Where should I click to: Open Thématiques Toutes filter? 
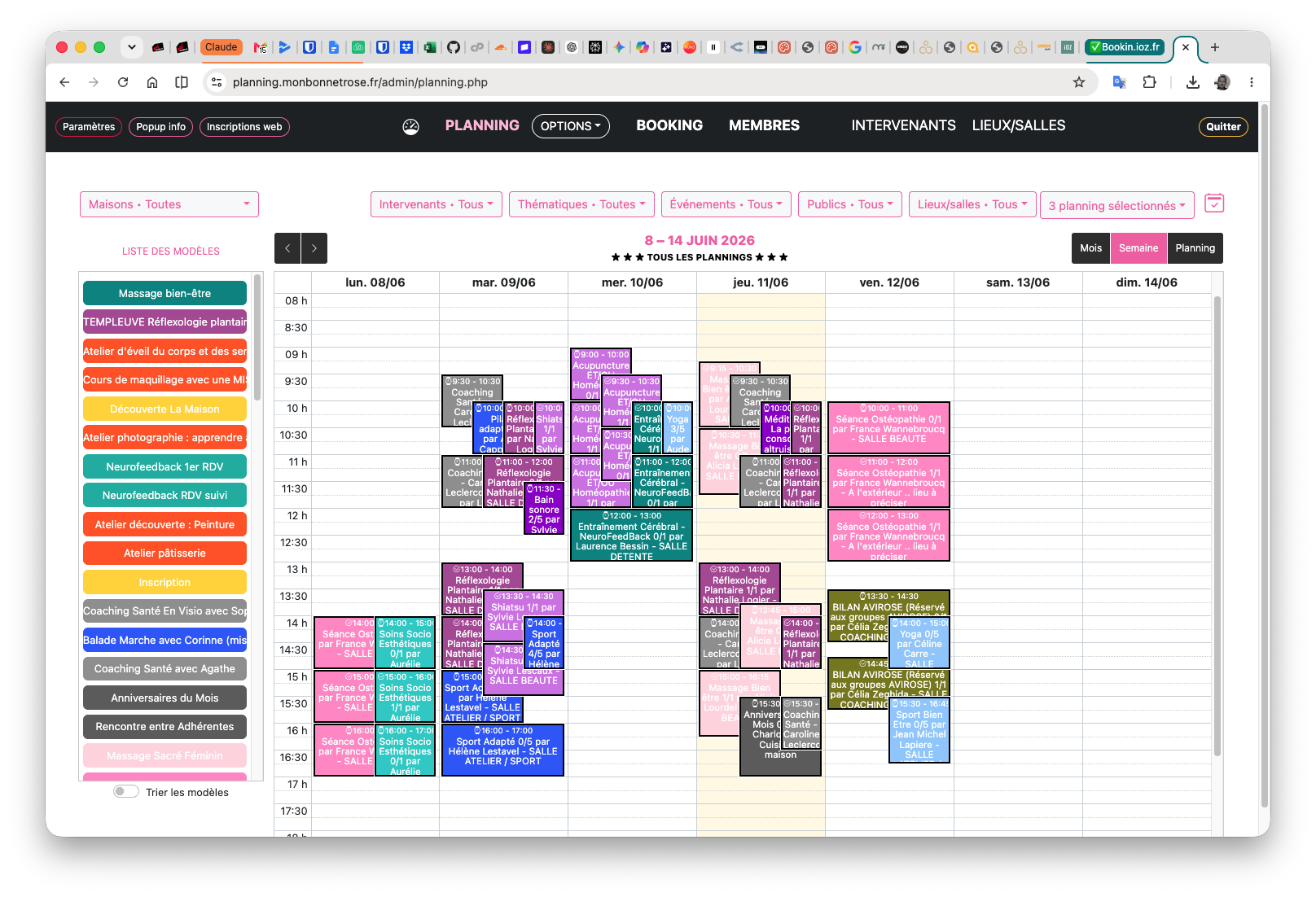(x=581, y=204)
